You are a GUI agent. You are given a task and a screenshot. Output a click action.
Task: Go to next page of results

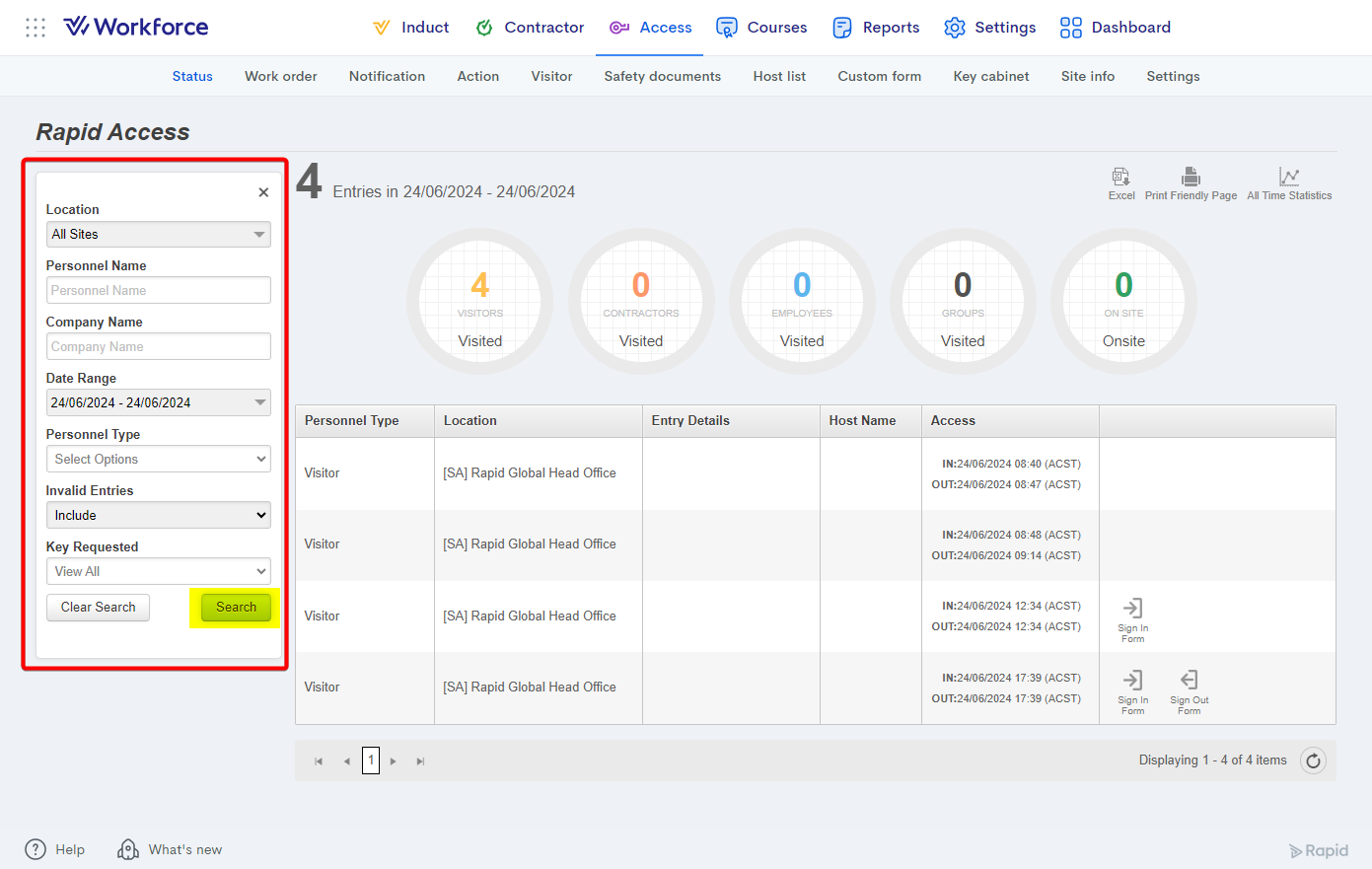pos(393,761)
